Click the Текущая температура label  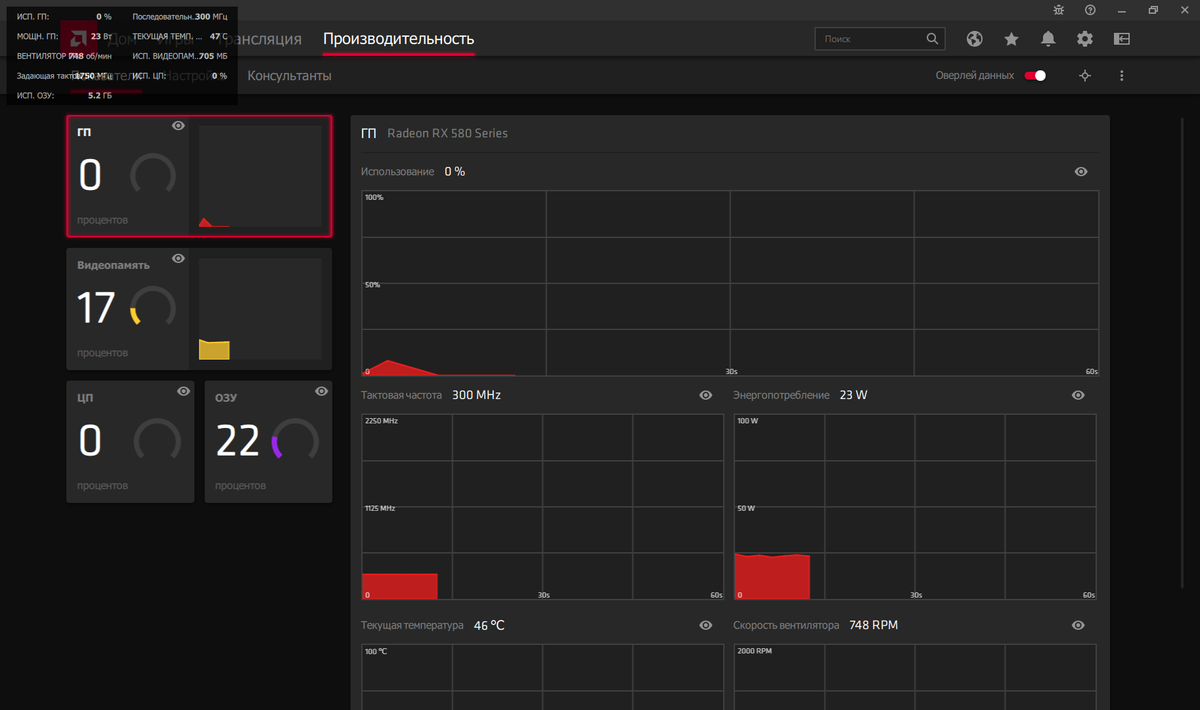[412, 625]
